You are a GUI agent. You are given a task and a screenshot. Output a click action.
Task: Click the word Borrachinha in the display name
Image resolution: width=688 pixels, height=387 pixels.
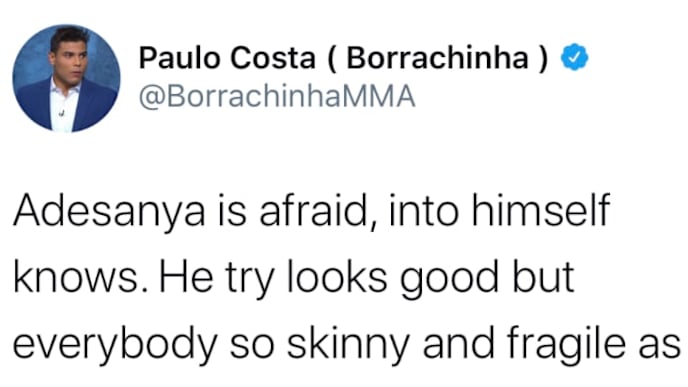point(437,57)
